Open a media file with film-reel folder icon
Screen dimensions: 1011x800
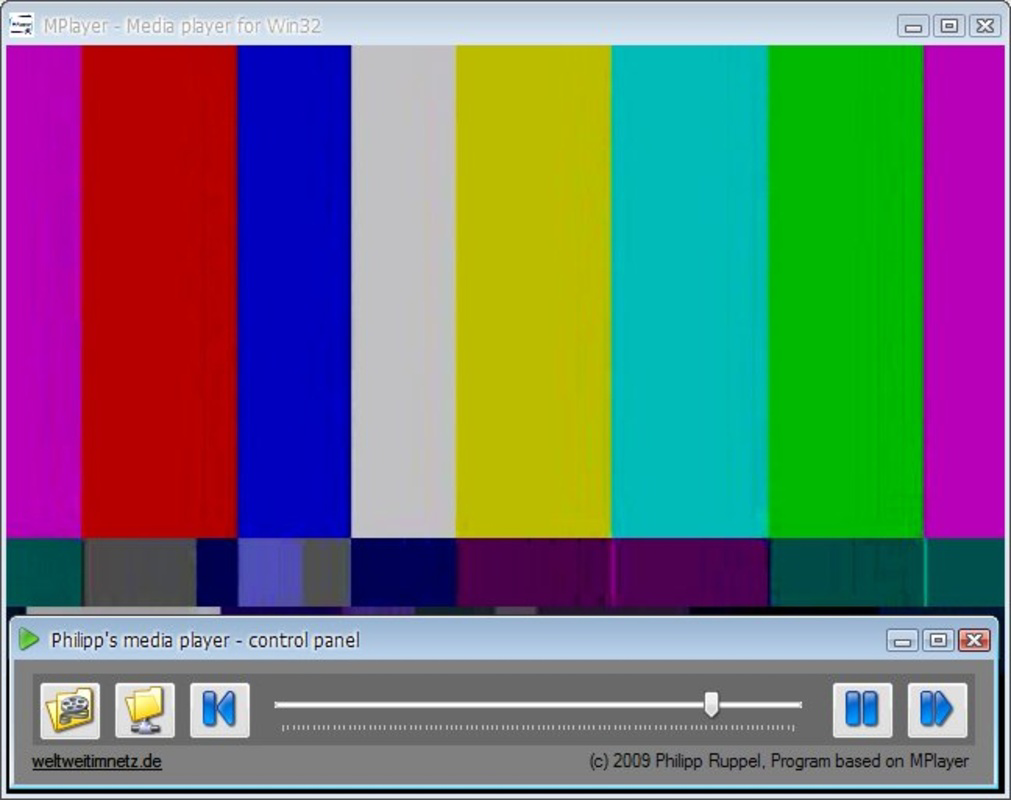click(x=70, y=710)
